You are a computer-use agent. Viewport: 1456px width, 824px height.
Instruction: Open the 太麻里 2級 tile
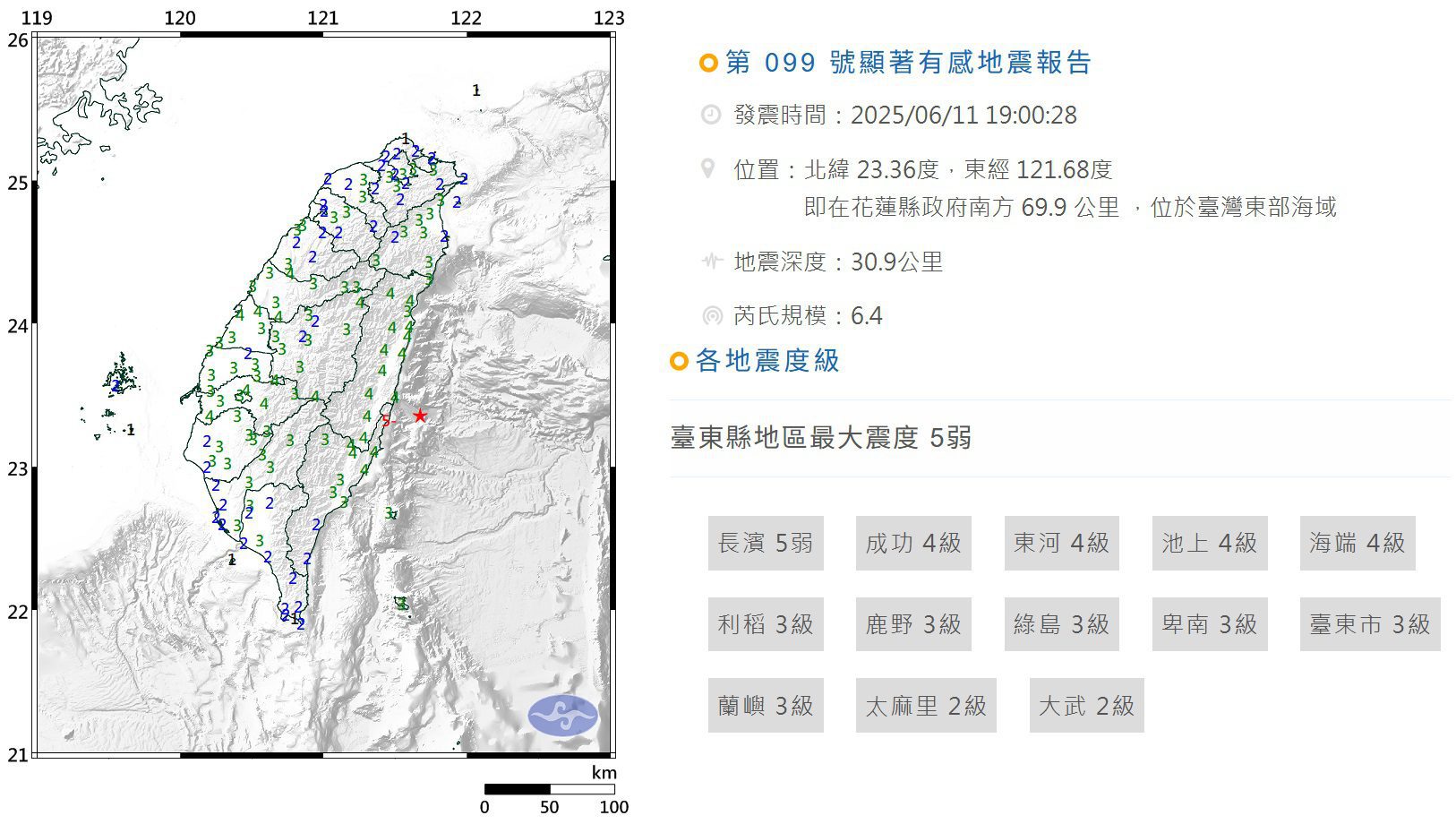point(926,706)
